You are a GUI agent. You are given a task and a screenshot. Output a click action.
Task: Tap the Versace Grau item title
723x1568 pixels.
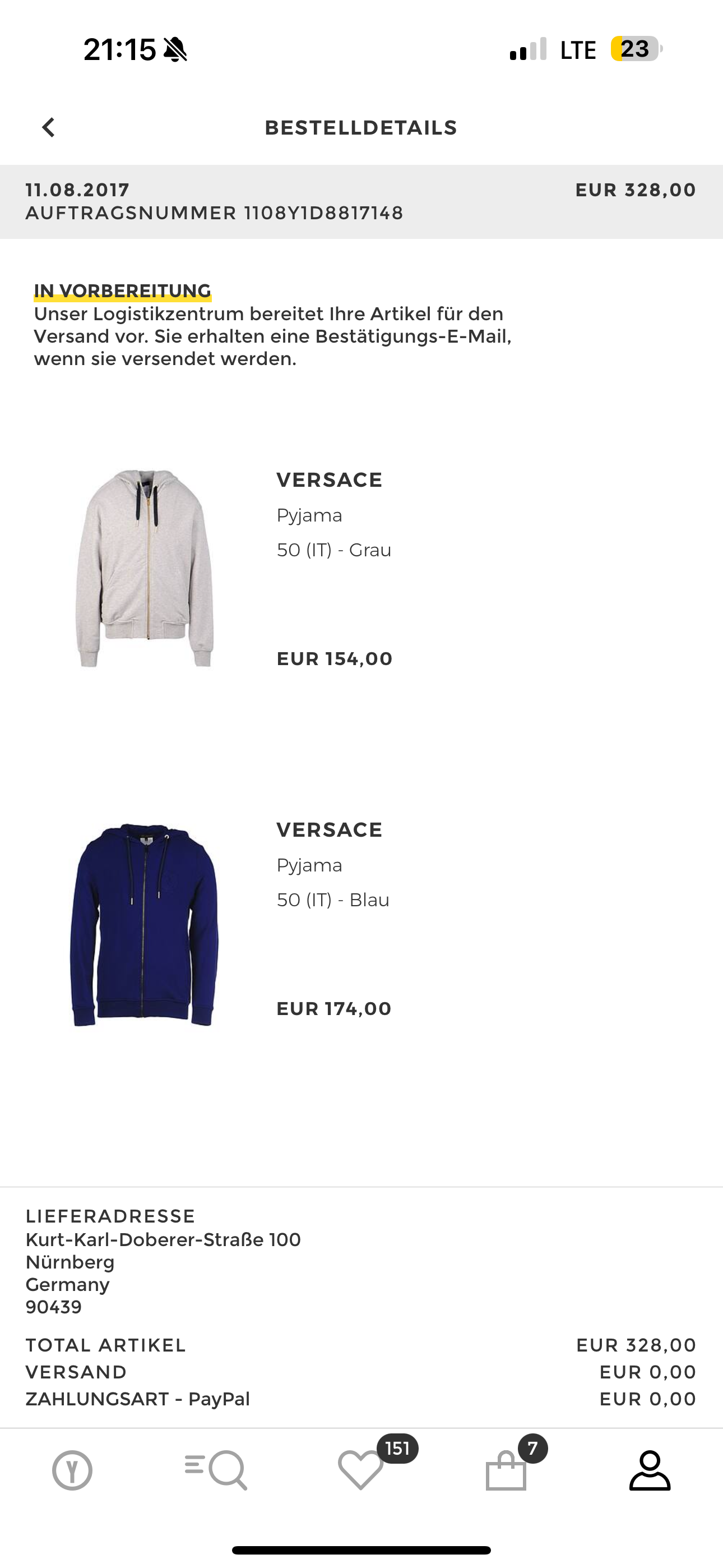tap(329, 479)
